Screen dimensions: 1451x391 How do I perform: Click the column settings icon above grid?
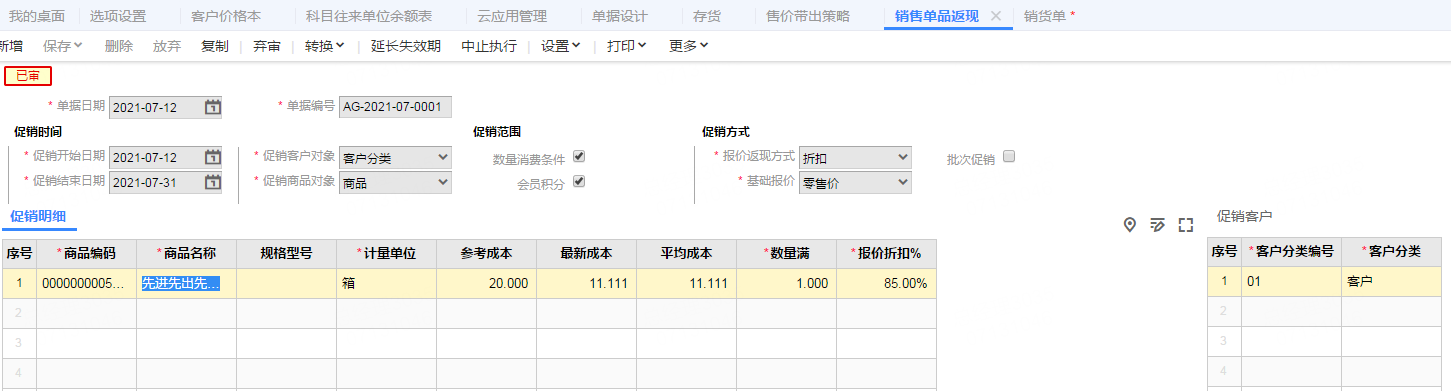tap(1158, 224)
